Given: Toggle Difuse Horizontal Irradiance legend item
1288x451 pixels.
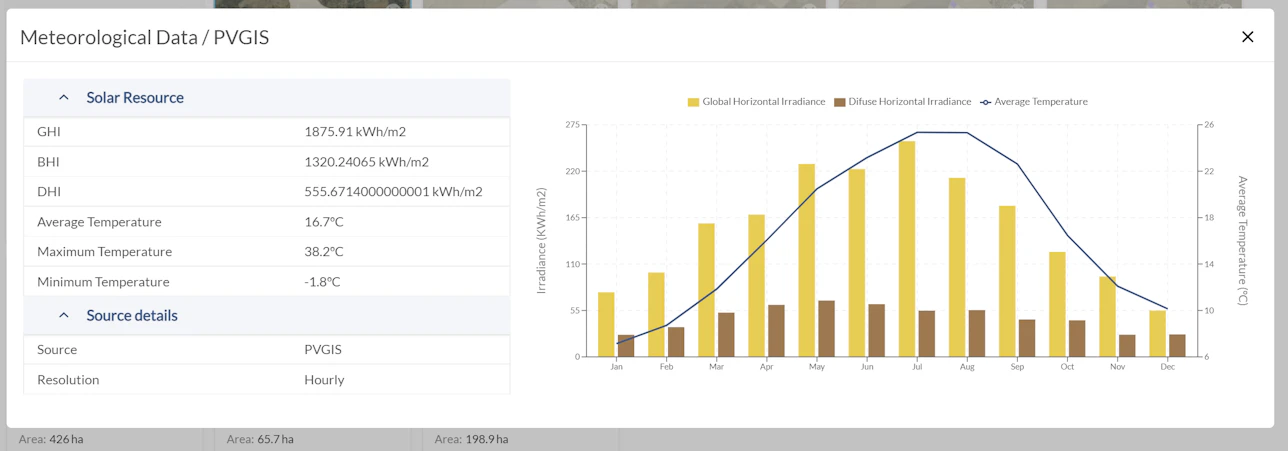Looking at the screenshot, I should 902,102.
